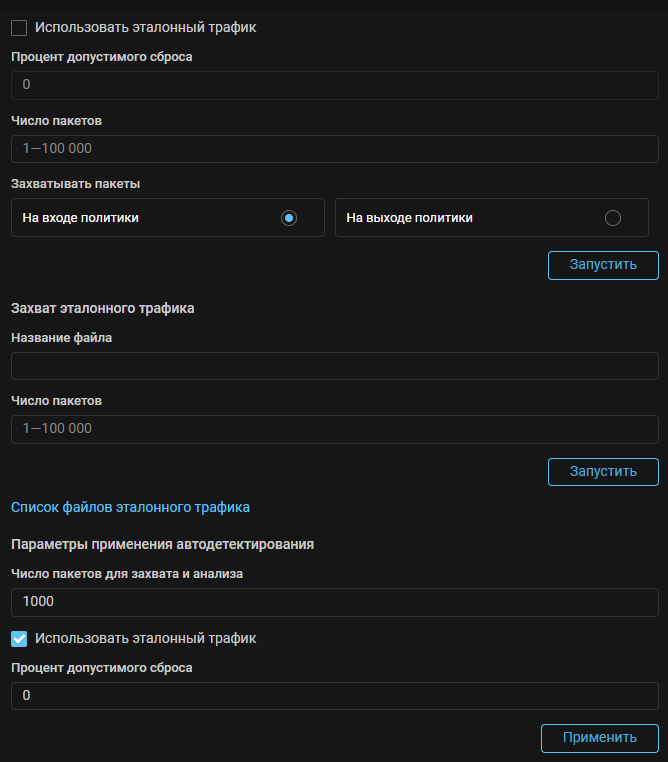Choose the 'На выходе политики' radio option
668x762 pixels.
point(613,218)
